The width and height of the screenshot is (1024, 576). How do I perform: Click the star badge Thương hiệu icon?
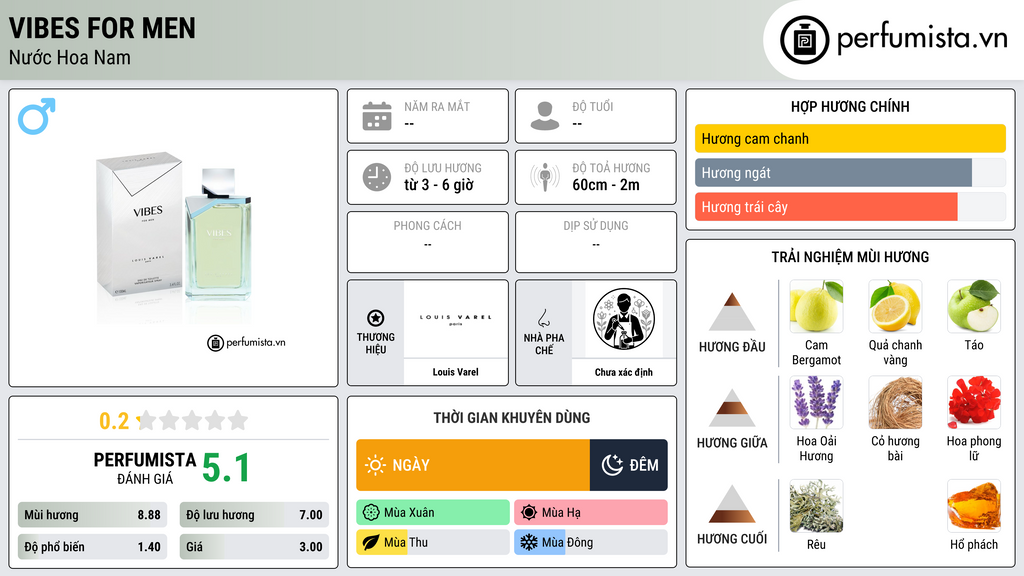[376, 318]
